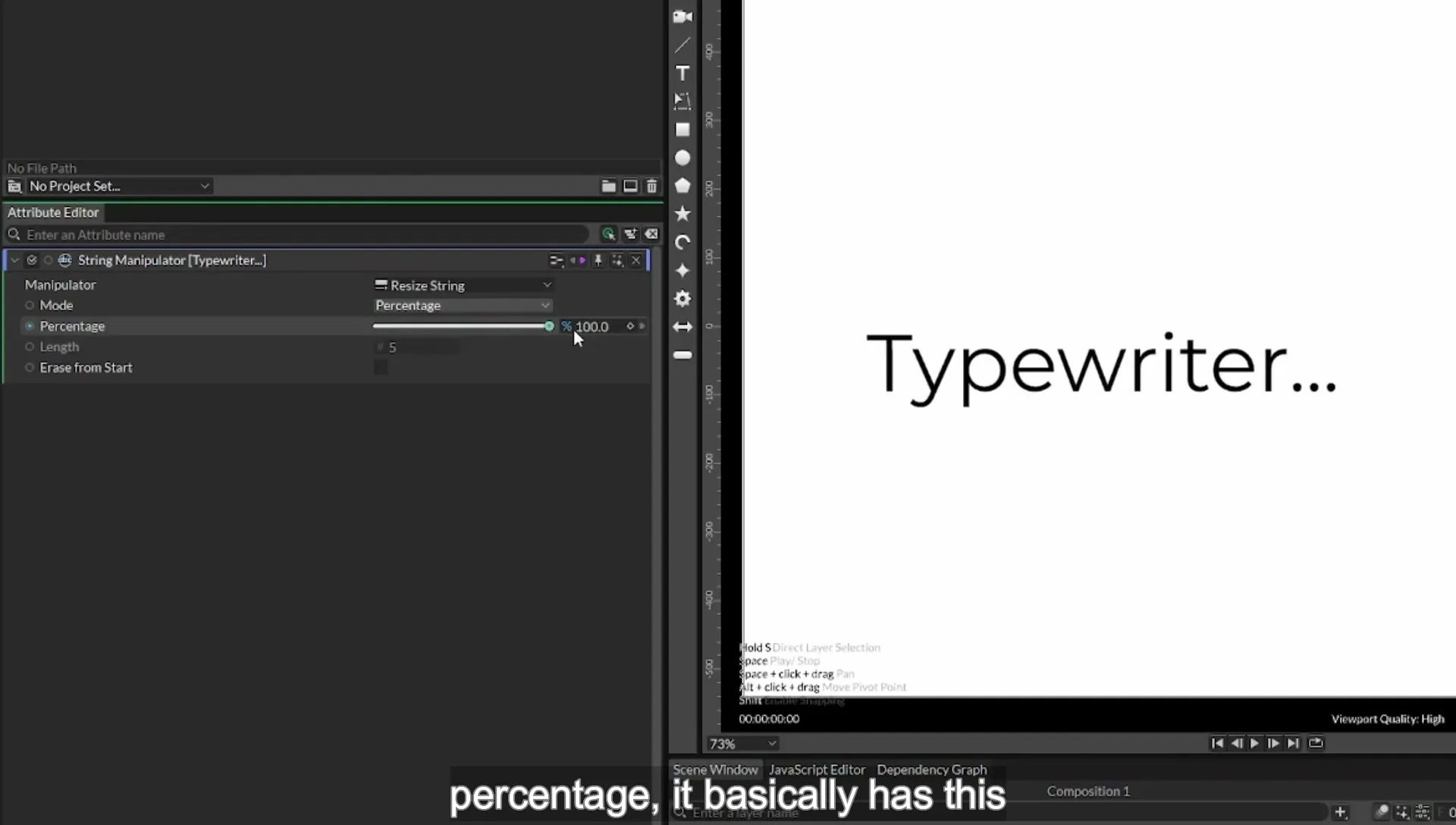Select the Cog shape tool
Image resolution: width=1456 pixels, height=825 pixels.
pyautogui.click(x=682, y=299)
